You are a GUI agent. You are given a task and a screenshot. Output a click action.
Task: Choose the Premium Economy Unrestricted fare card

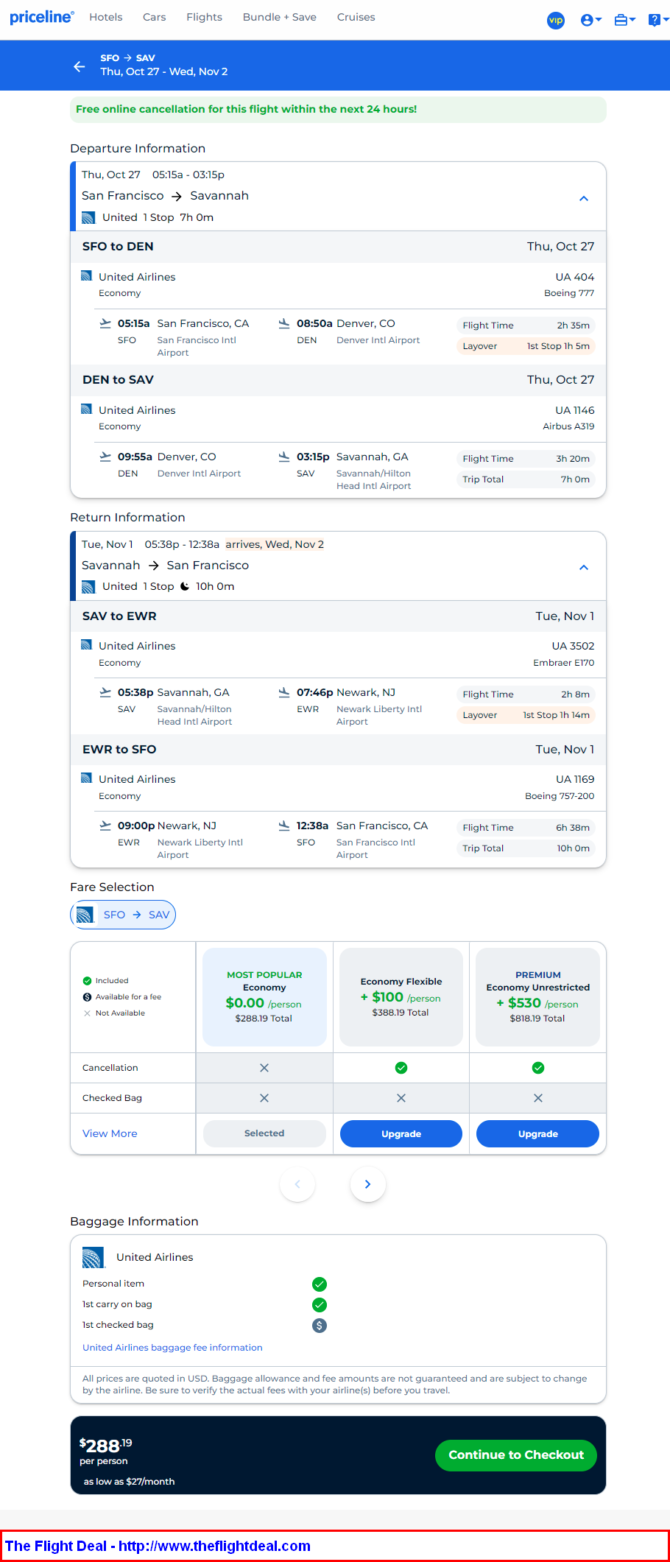[538, 997]
